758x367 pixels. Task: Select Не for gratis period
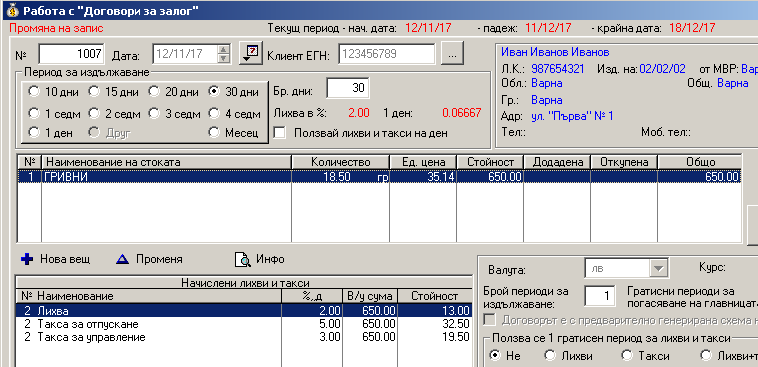pos(495,356)
